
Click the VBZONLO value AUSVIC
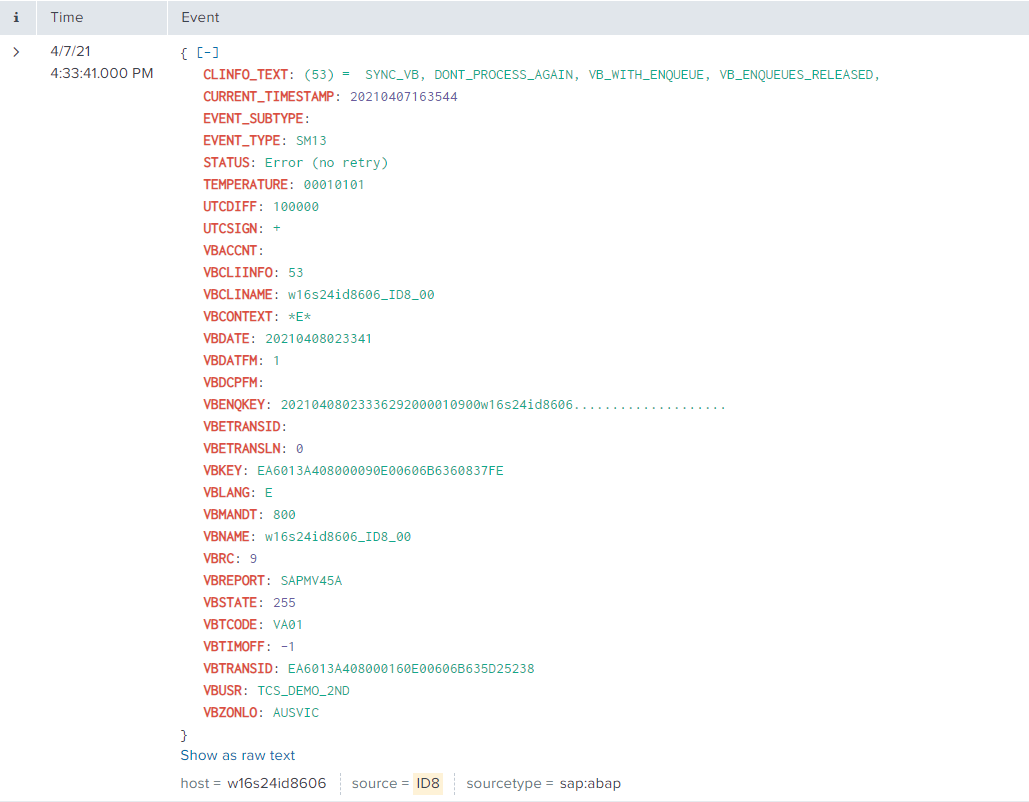295,713
